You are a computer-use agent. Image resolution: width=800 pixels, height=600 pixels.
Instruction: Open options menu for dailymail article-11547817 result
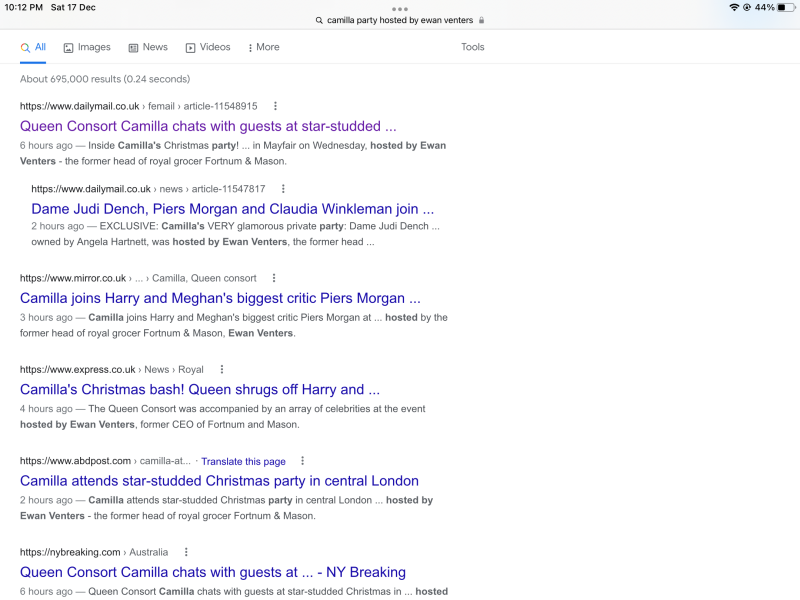[x=283, y=189]
